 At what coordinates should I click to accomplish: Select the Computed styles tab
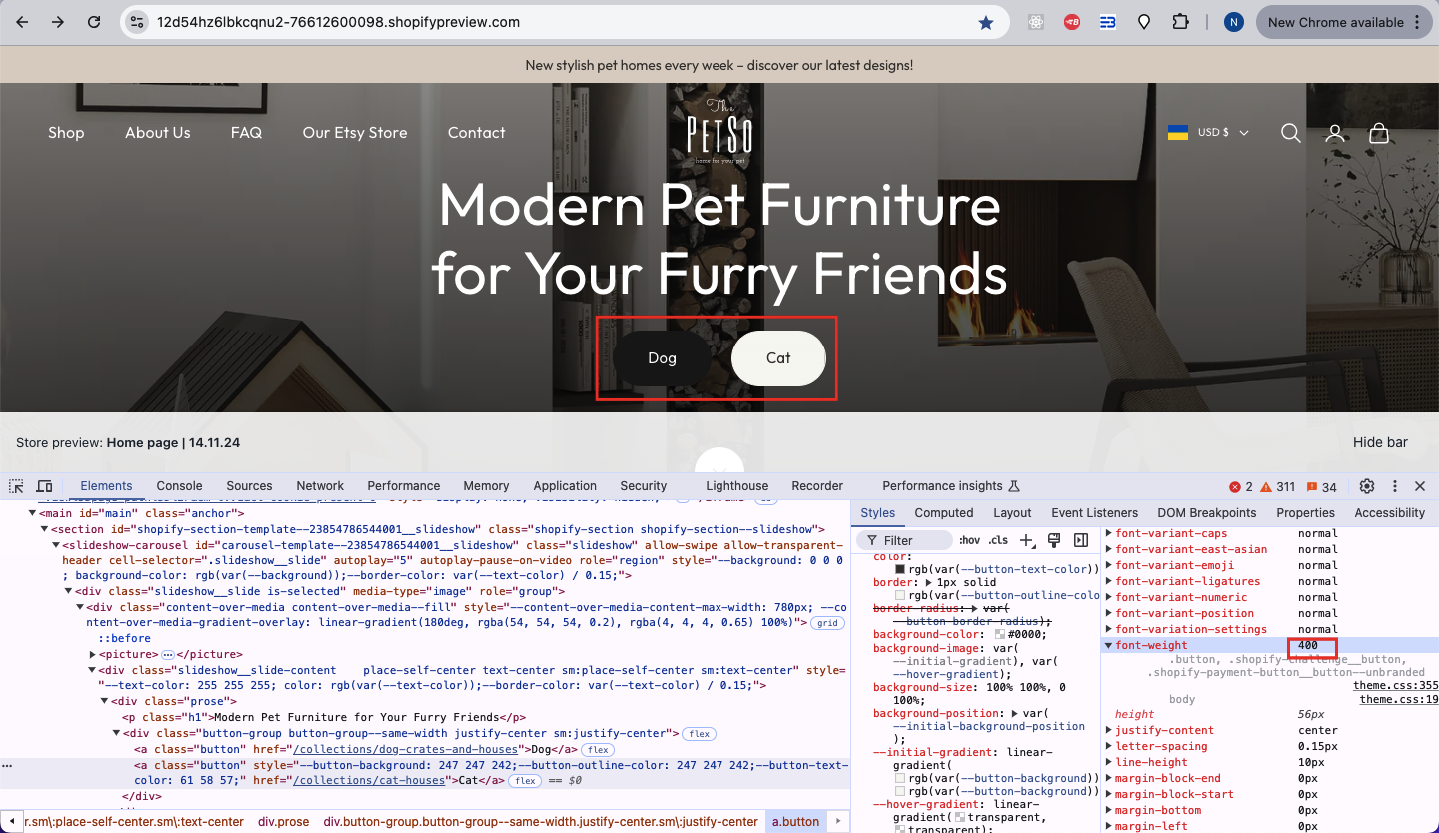(x=944, y=513)
